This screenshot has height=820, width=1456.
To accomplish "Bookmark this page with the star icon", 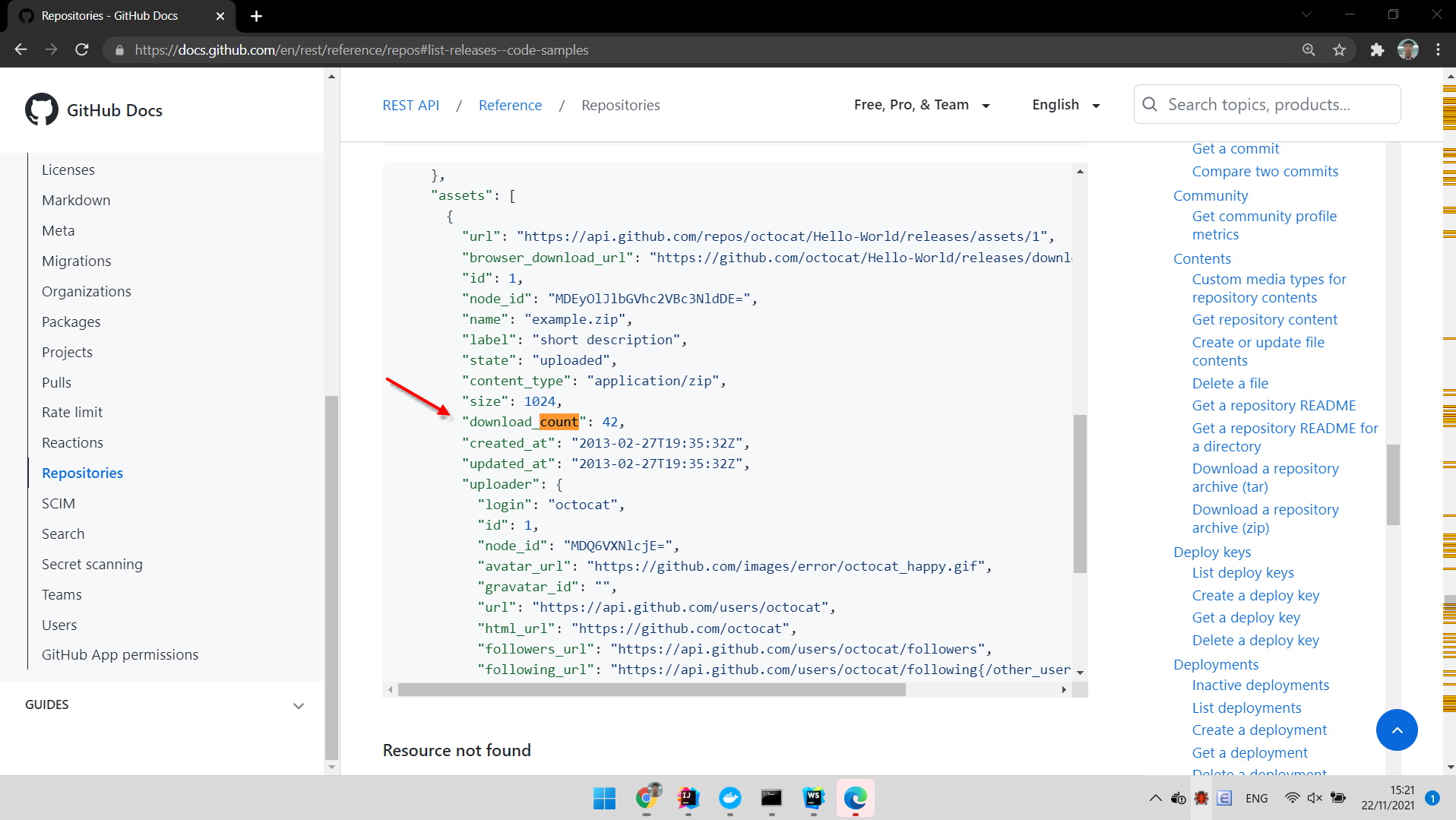I will 1339,49.
